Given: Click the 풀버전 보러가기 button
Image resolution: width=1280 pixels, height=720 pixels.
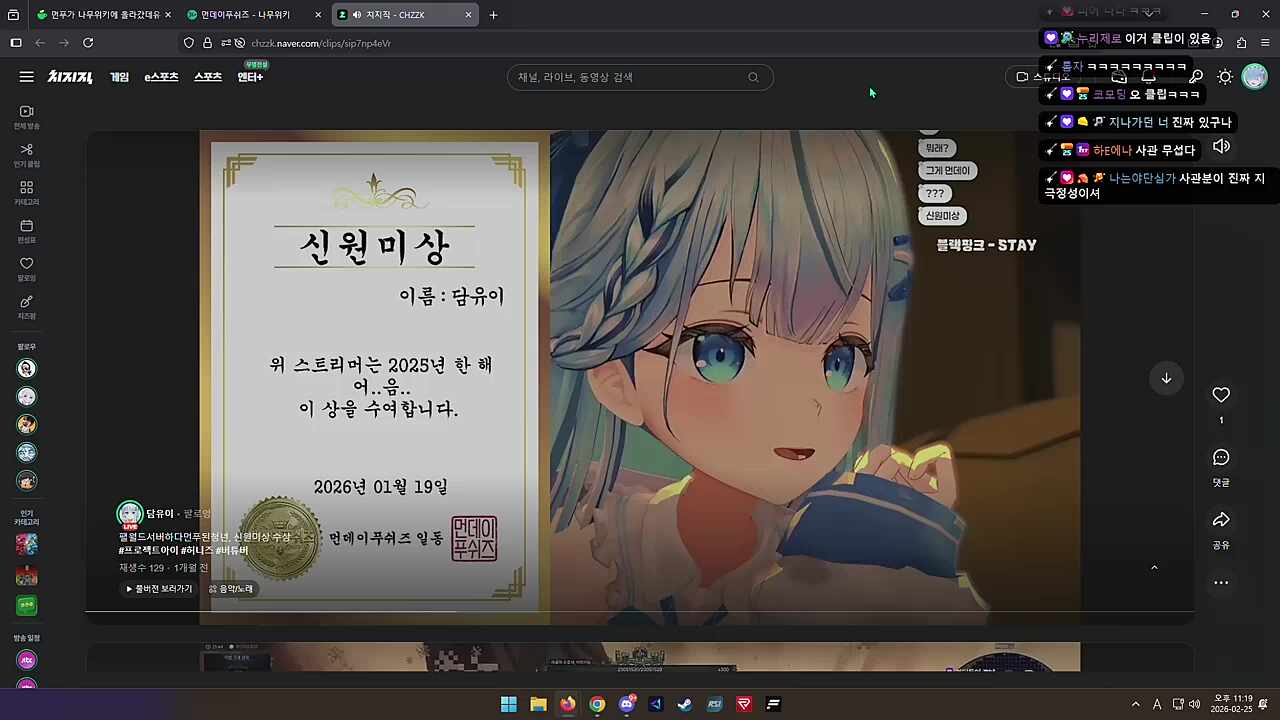Looking at the screenshot, I should coord(157,588).
